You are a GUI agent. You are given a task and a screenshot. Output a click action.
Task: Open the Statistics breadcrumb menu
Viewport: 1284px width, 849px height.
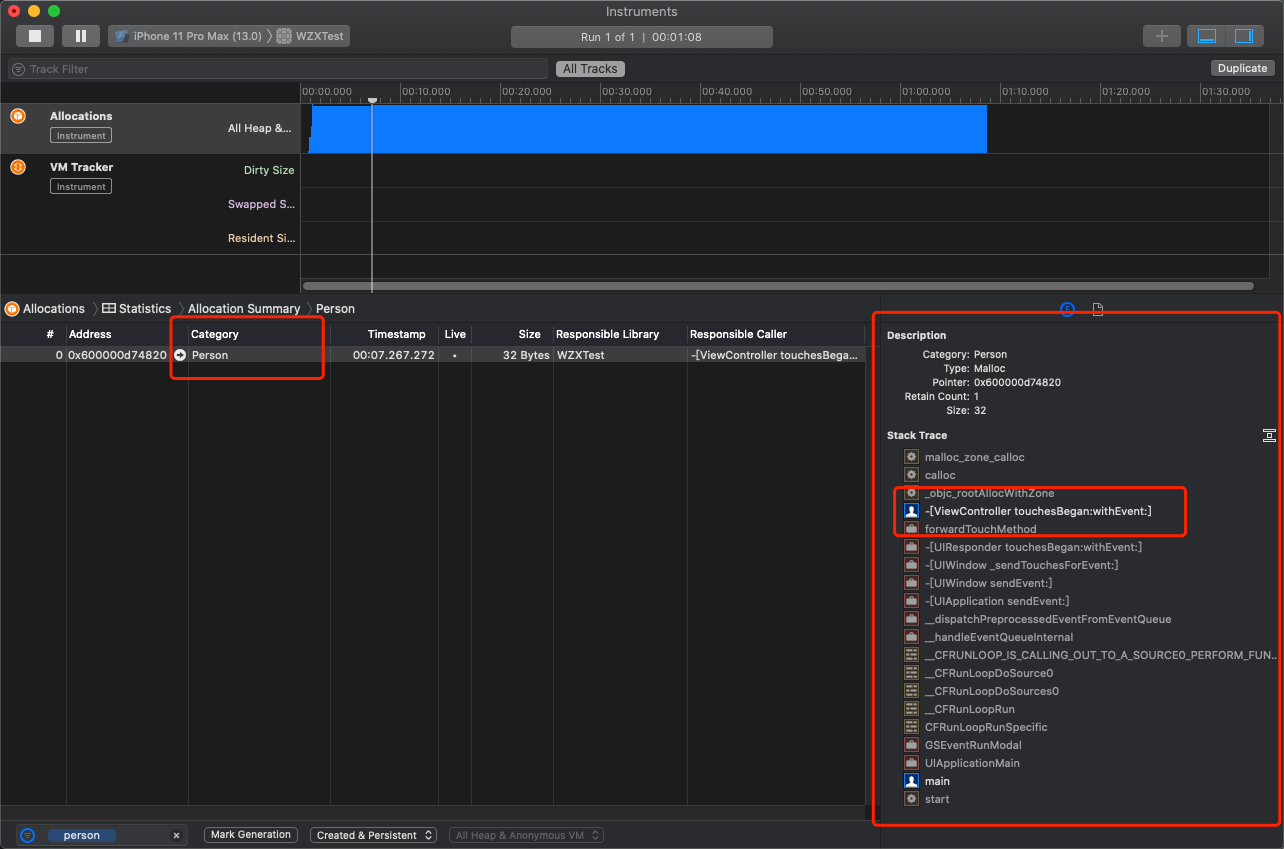(136, 309)
